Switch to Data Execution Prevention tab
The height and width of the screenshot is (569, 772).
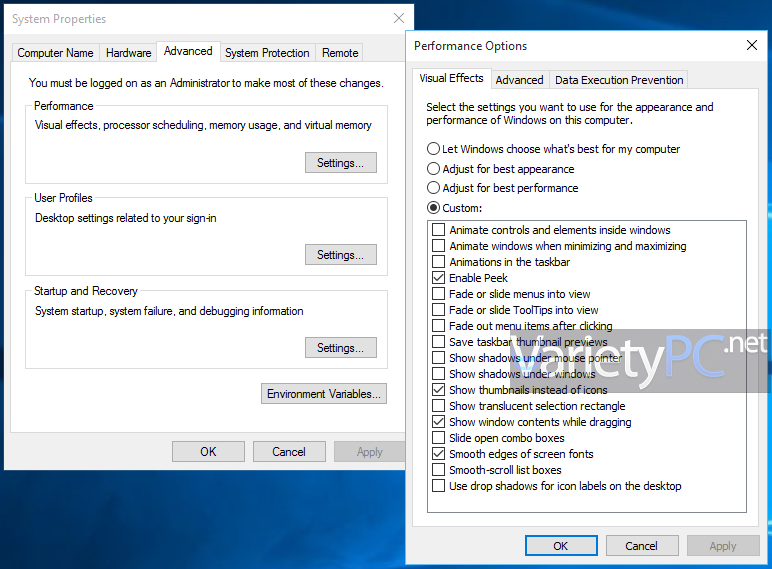tap(619, 80)
